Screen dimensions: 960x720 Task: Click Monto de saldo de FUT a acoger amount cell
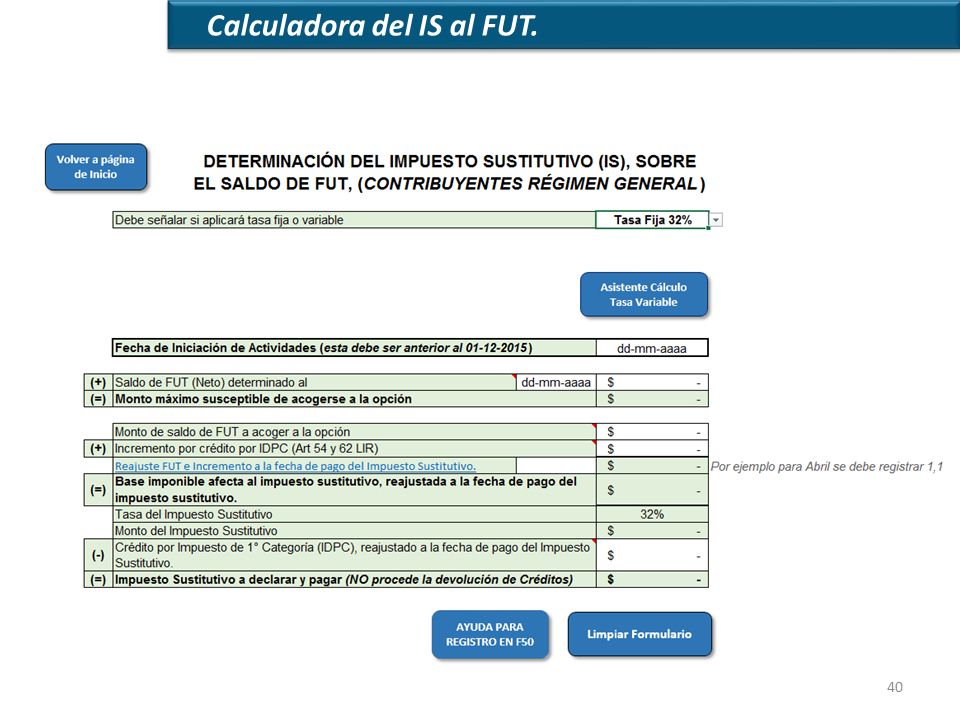click(x=652, y=432)
